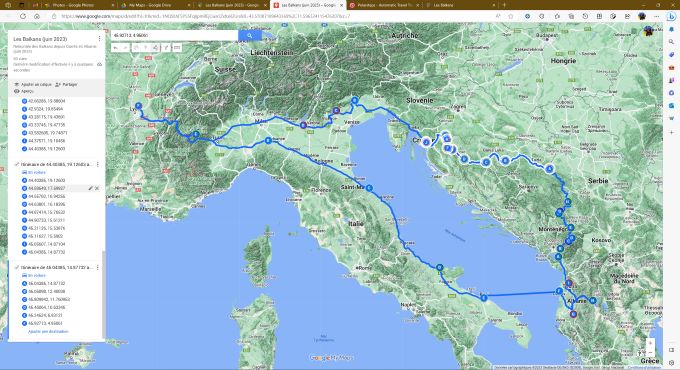Click Ajouter un calque
The image size is (680, 370).
tap(33, 85)
